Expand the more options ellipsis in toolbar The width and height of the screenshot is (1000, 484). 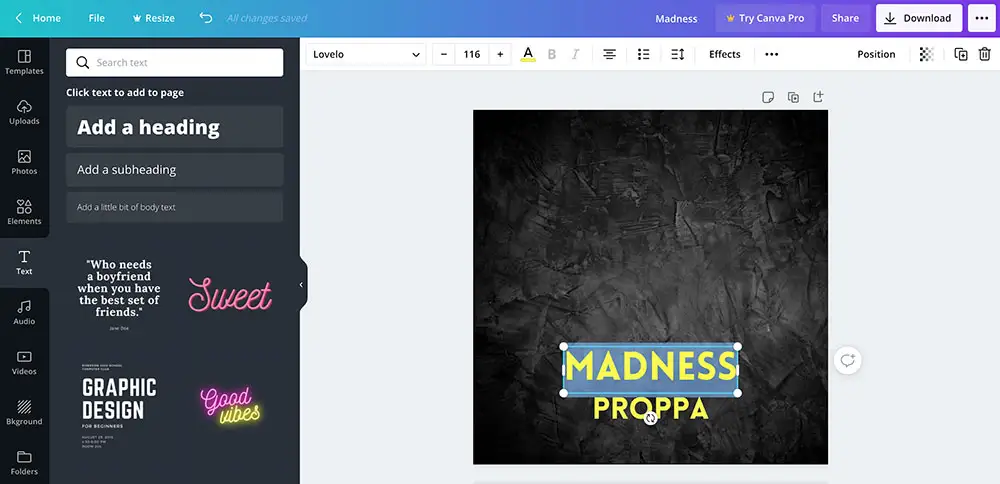point(771,54)
